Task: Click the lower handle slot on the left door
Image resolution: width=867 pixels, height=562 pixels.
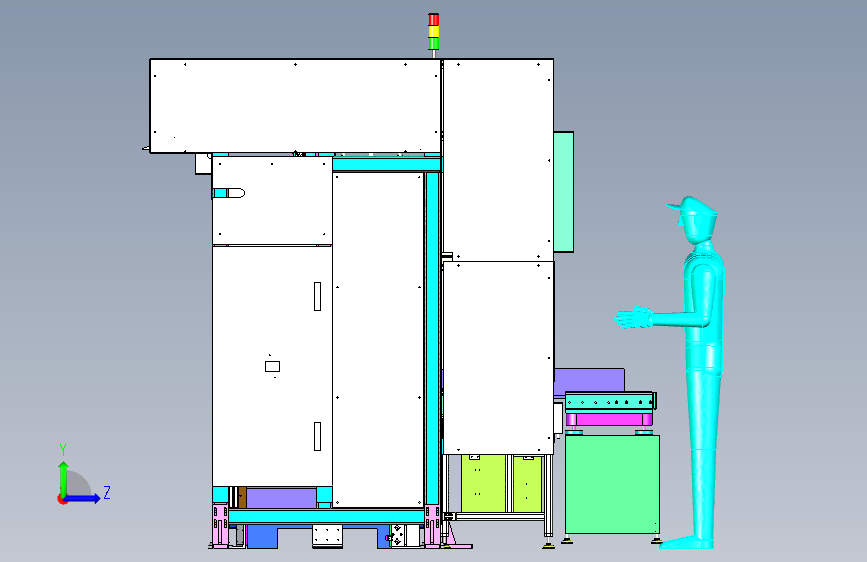Action: (317, 436)
